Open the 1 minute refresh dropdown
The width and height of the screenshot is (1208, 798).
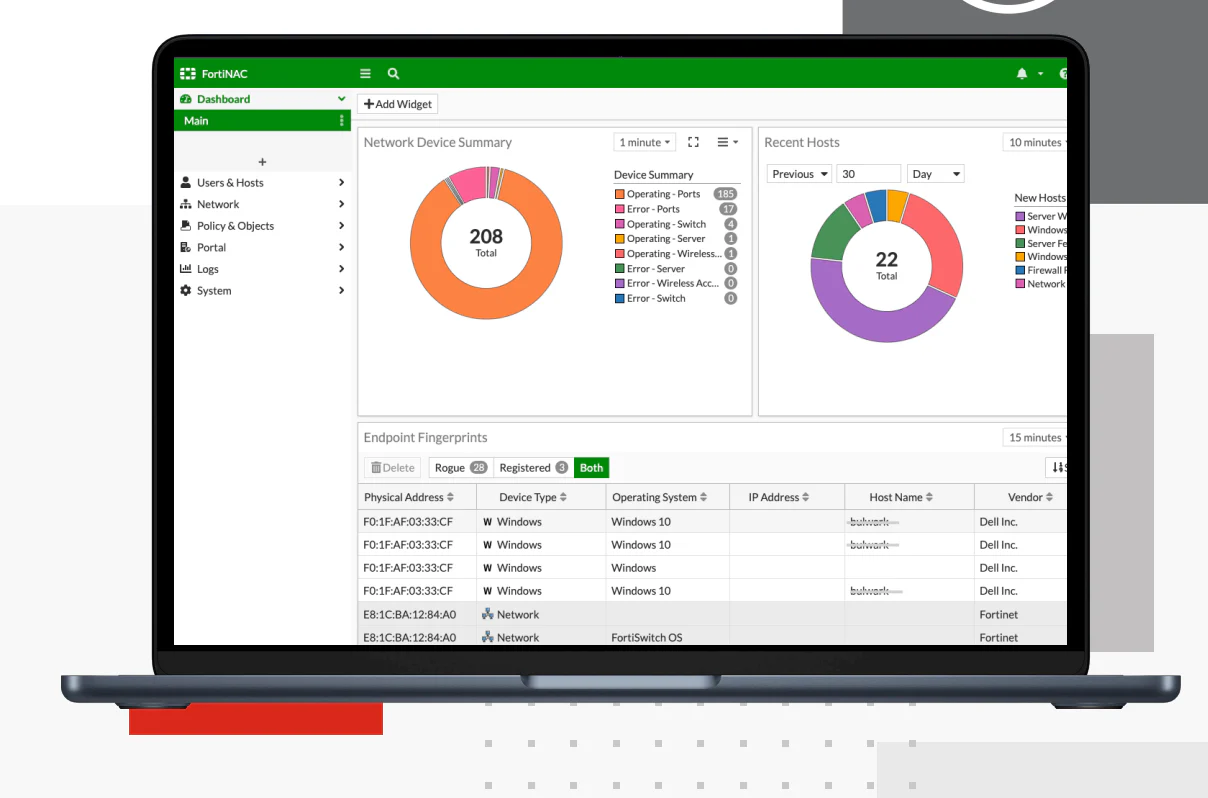click(645, 143)
